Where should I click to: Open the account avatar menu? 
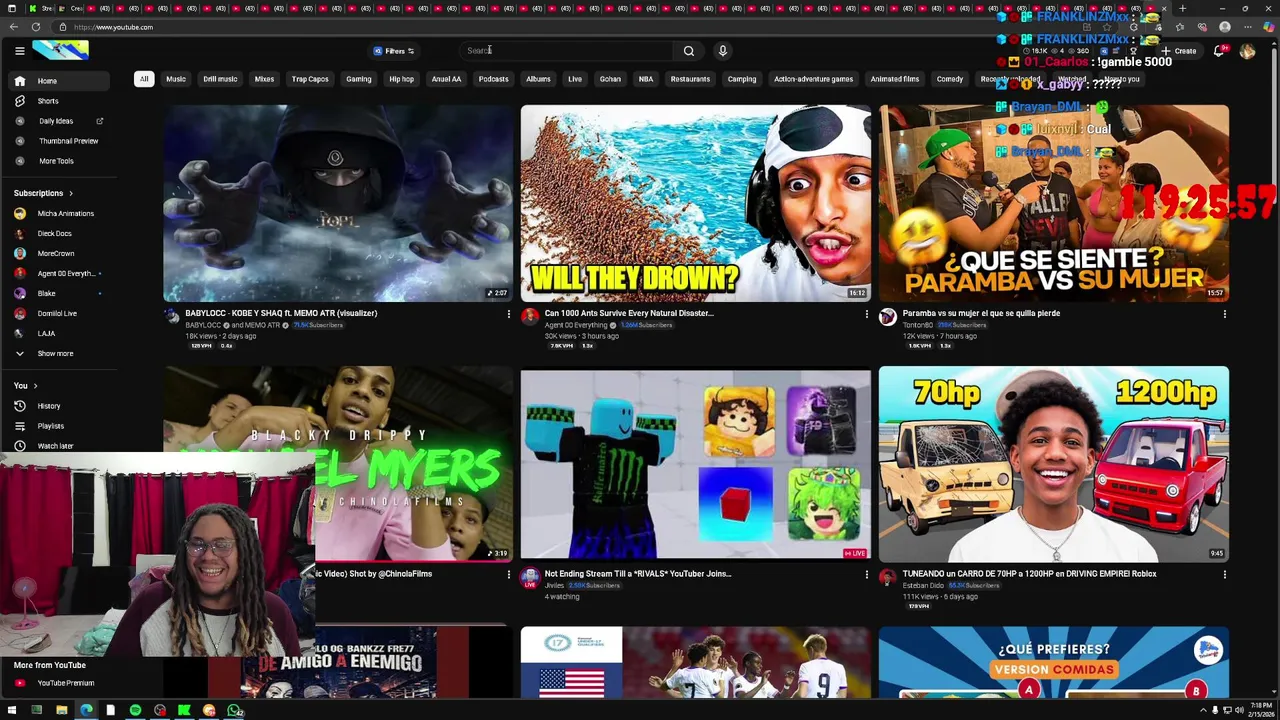pyautogui.click(x=1247, y=51)
